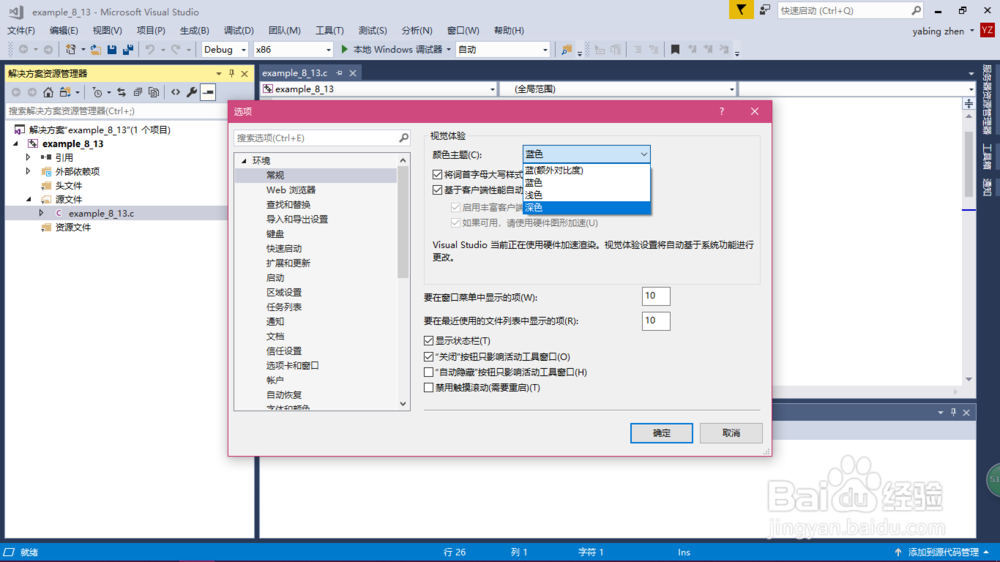Image resolution: width=1000 pixels, height=562 pixels.
Task: Click 添加到源代码管理 in status bar
Action: click(x=943, y=552)
